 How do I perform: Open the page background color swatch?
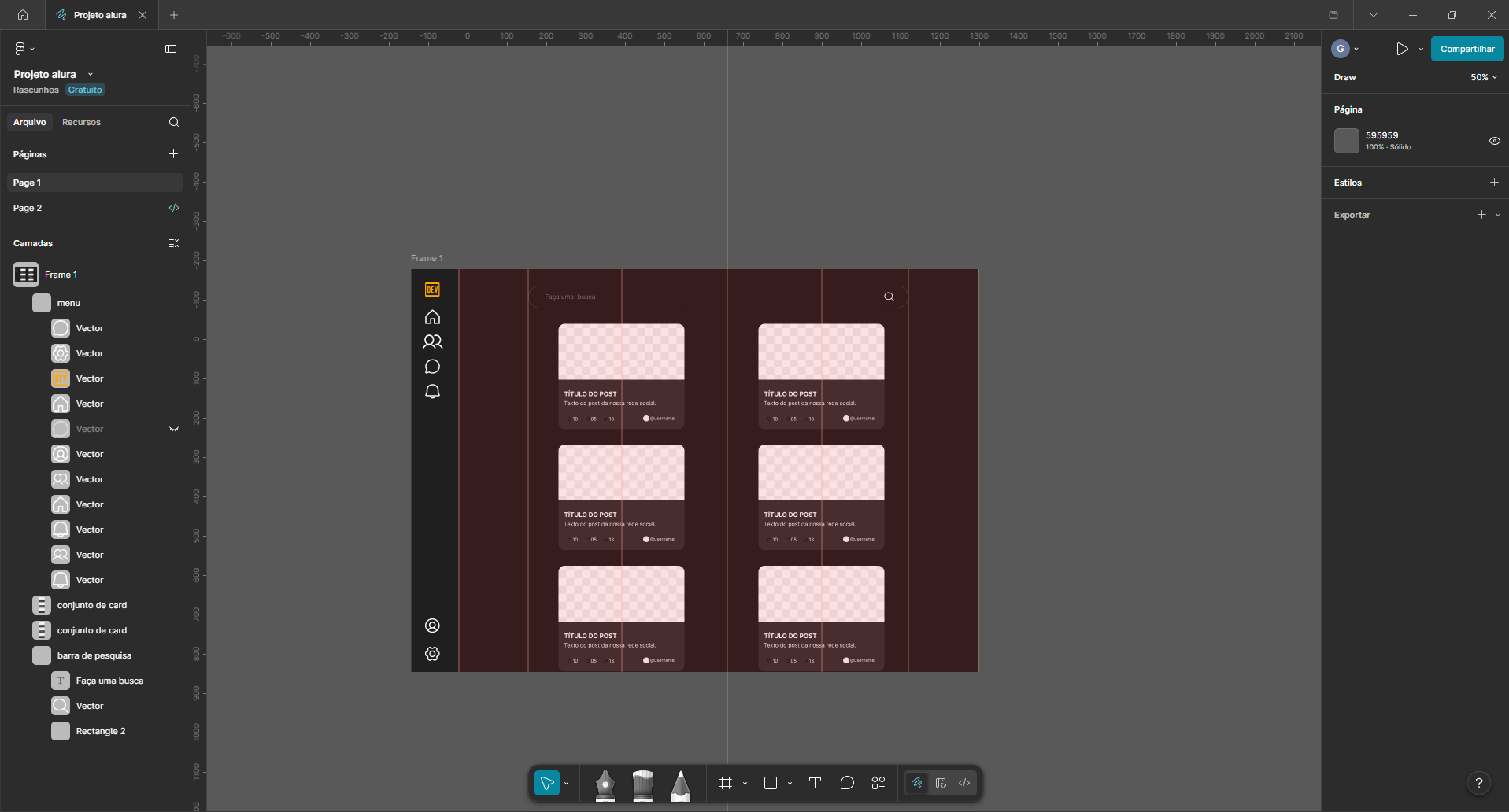click(x=1347, y=141)
